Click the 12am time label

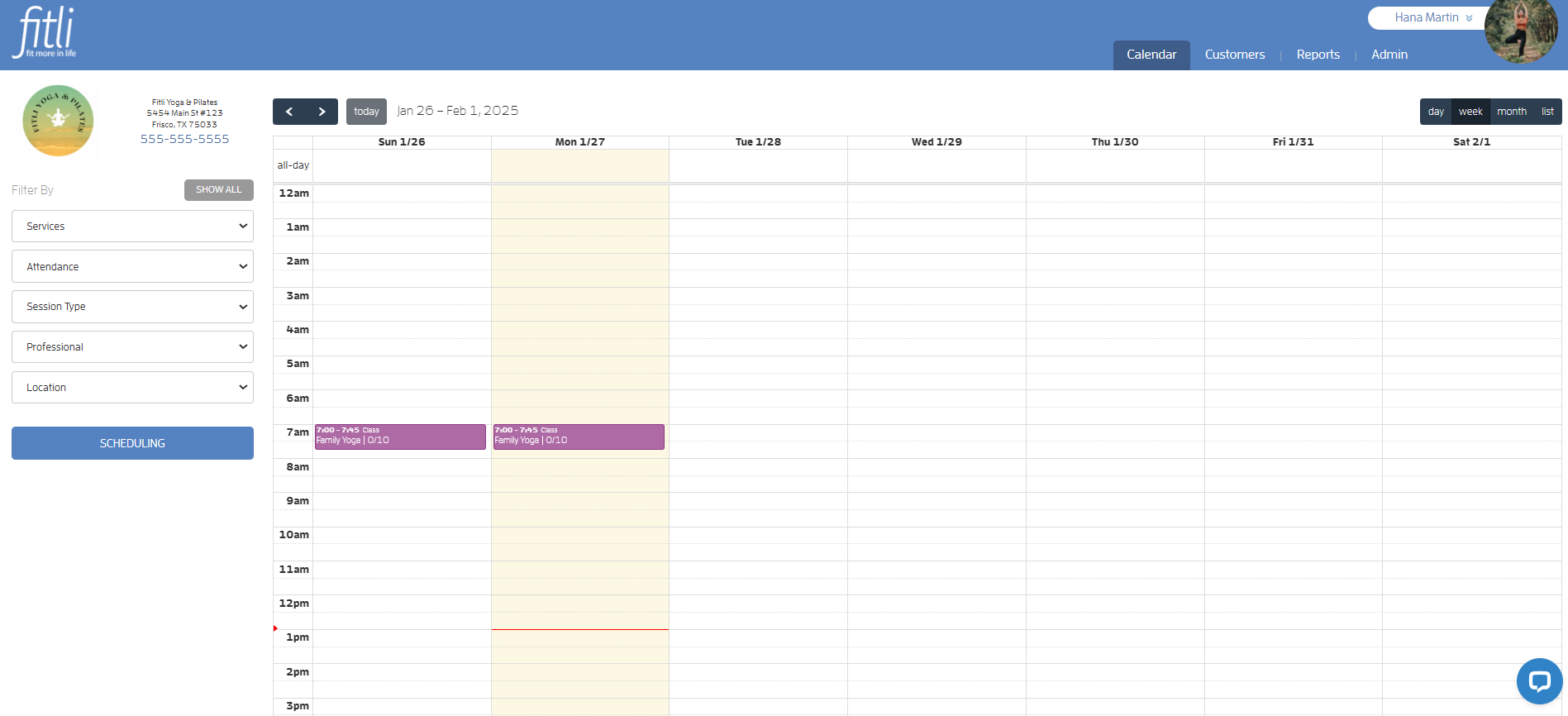(x=294, y=193)
